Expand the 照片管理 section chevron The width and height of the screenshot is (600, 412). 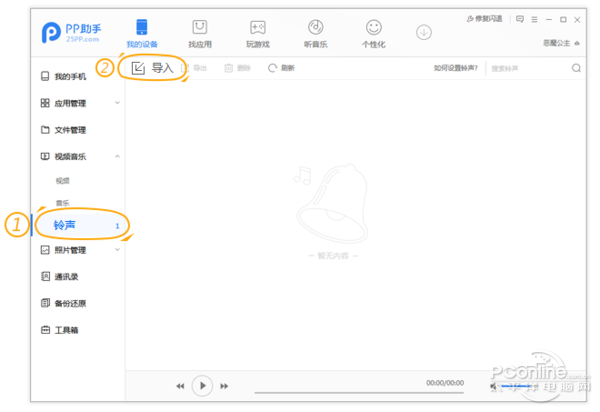(118, 250)
